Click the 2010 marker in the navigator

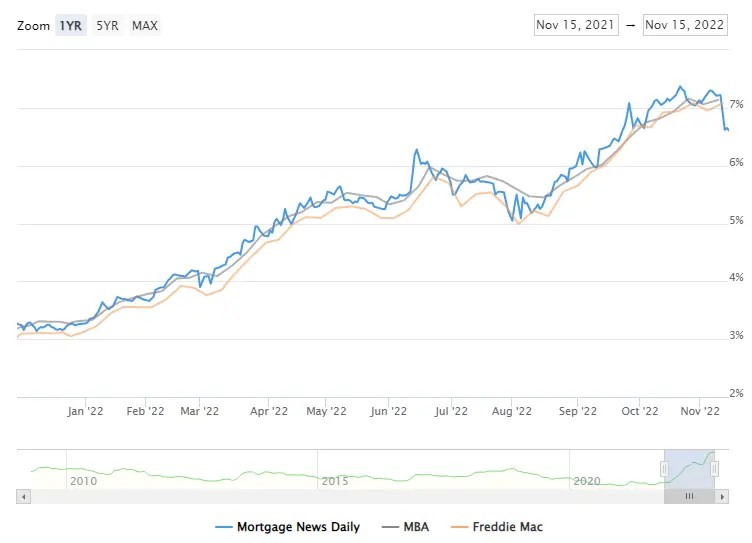click(x=83, y=481)
